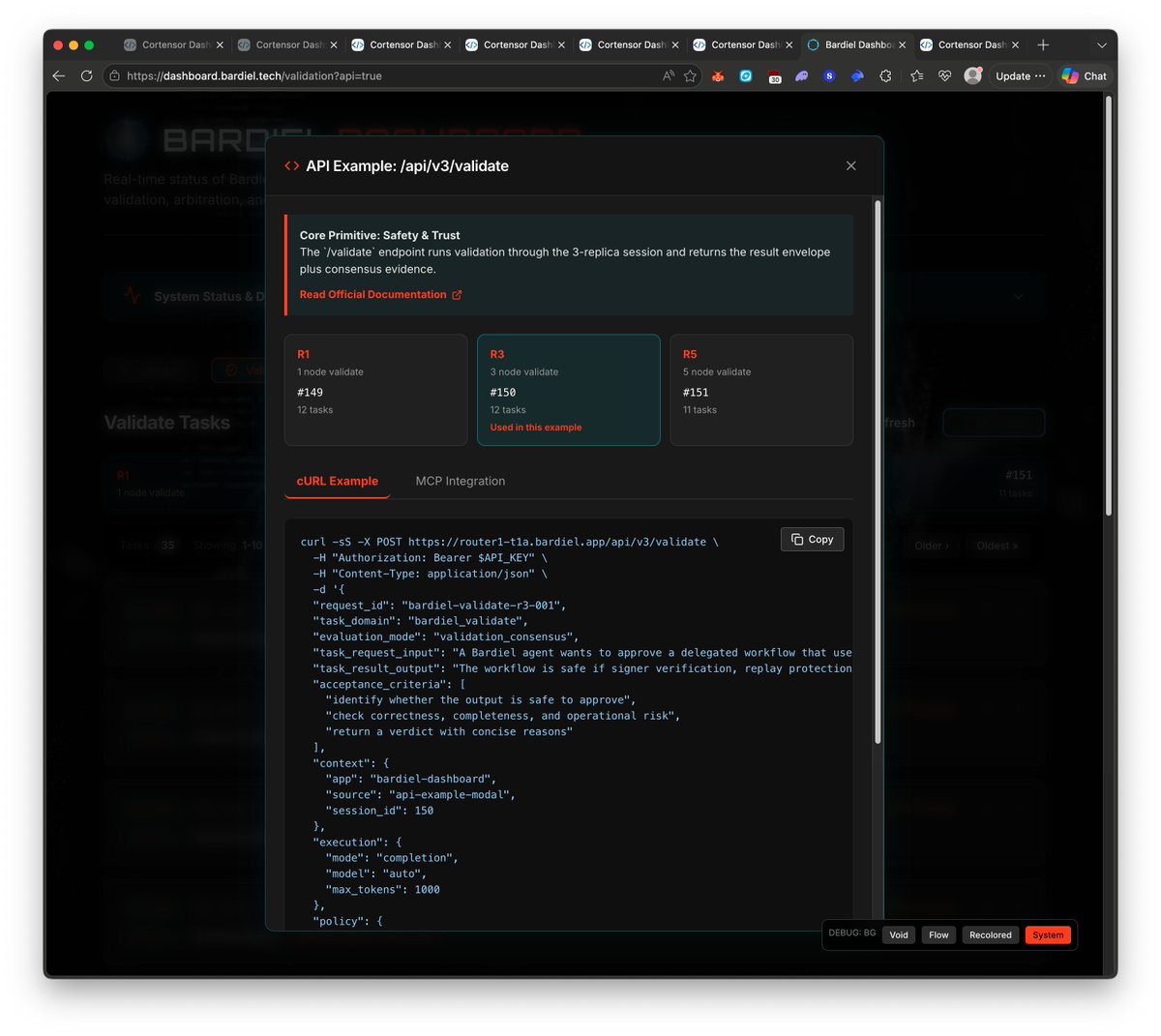
Task: Click session number #151 in R5 card
Action: [696, 392]
